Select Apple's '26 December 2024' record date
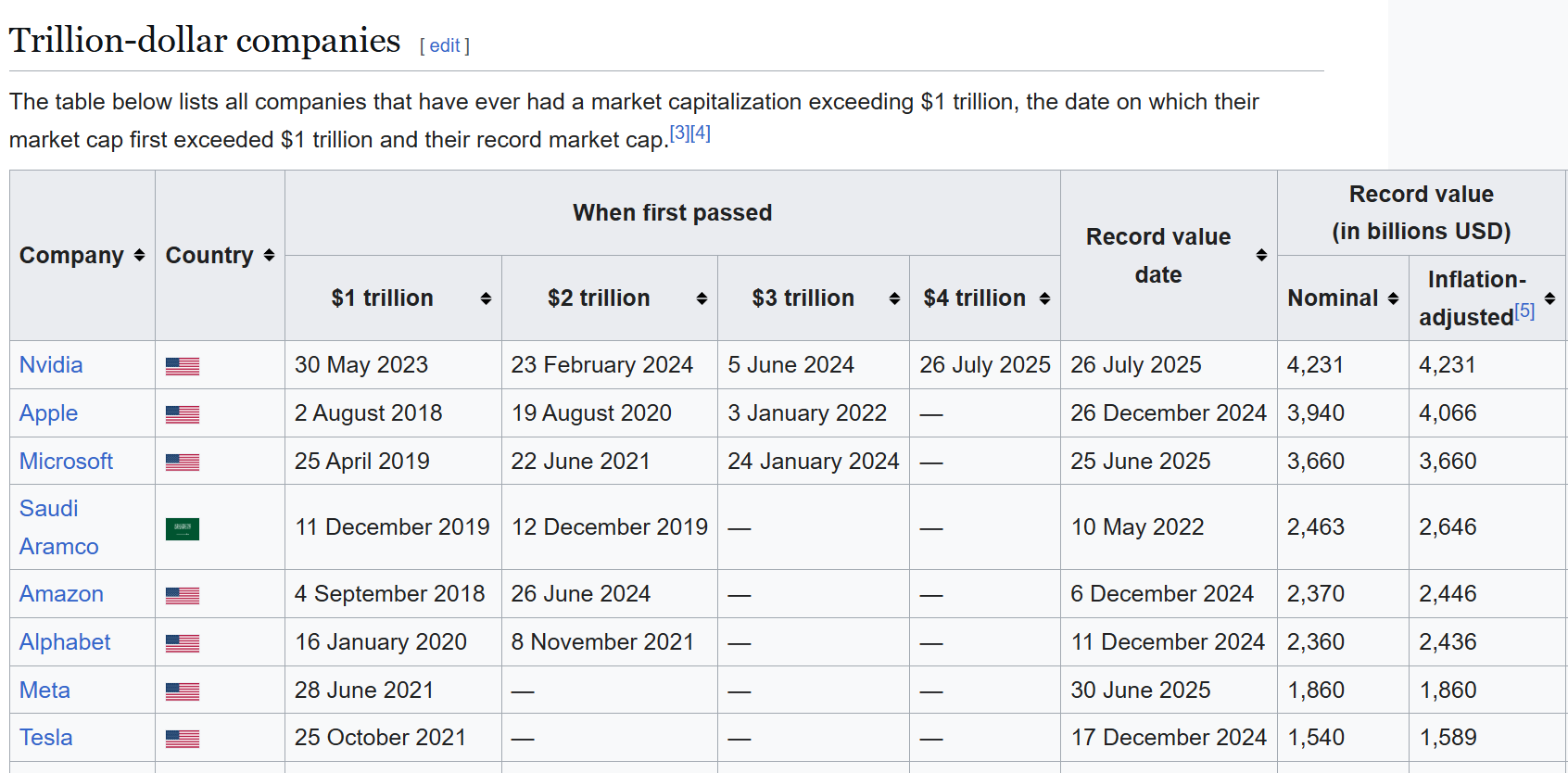Image resolution: width=1568 pixels, height=773 pixels. coord(1169,413)
